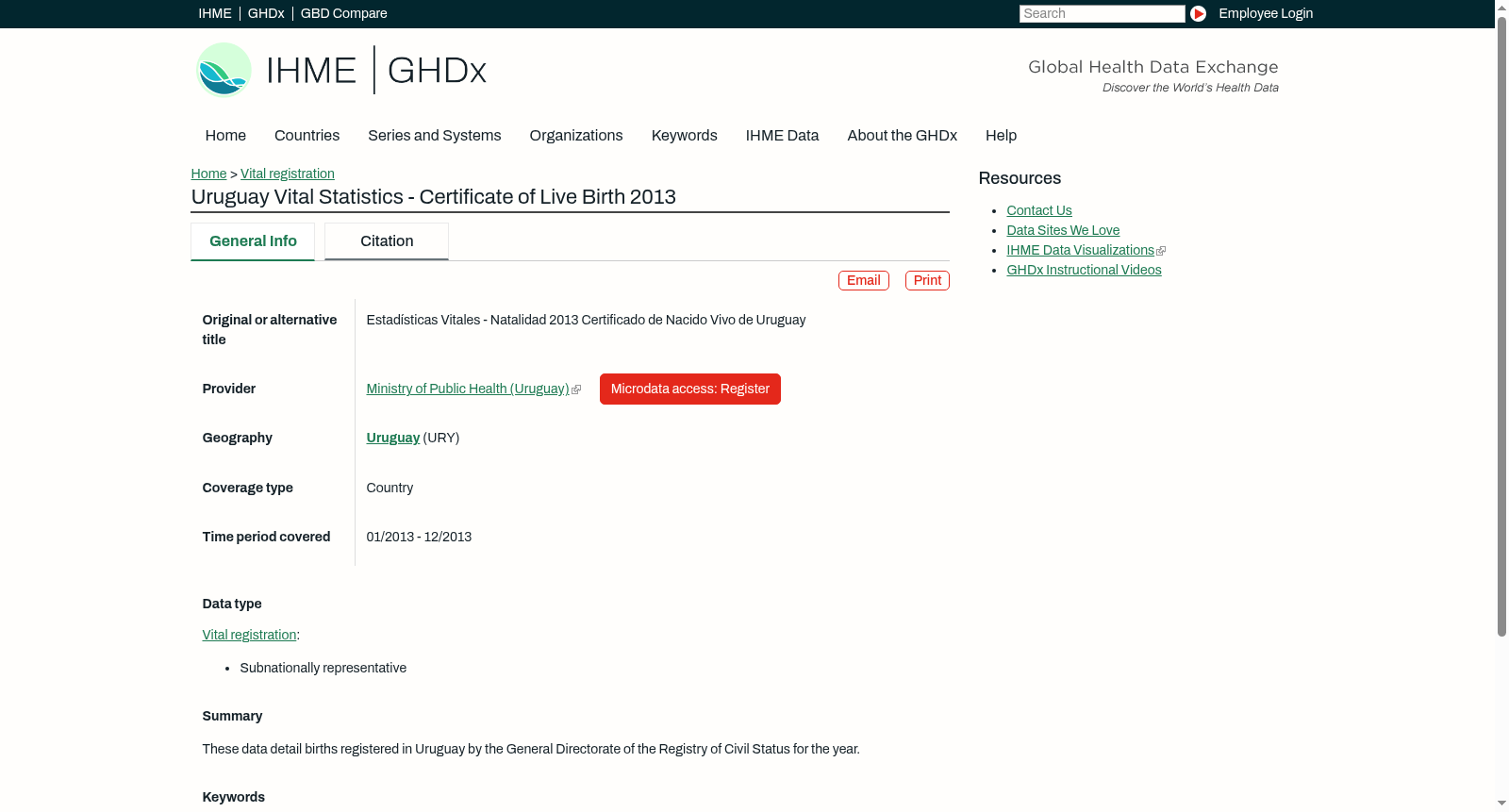Open the IHME Data menu item

[783, 136]
